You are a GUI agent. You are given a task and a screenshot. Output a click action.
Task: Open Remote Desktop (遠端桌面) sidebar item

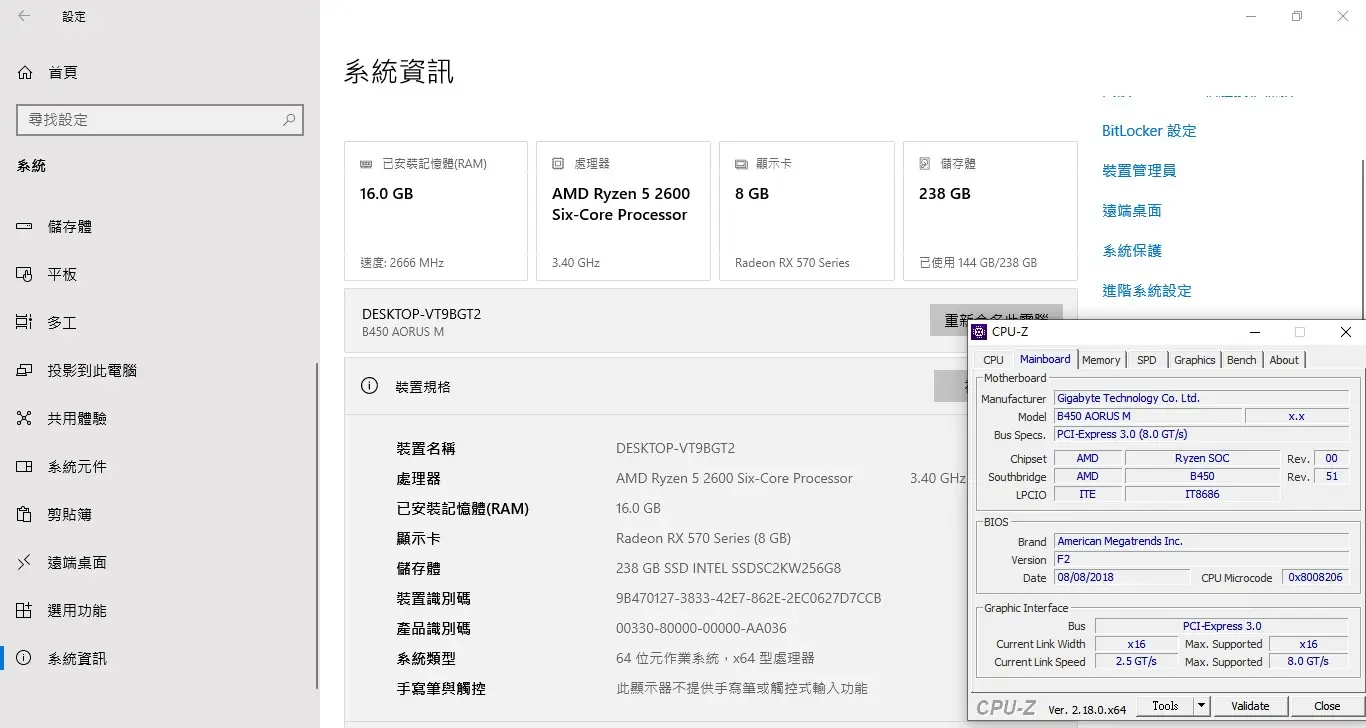(x=77, y=563)
